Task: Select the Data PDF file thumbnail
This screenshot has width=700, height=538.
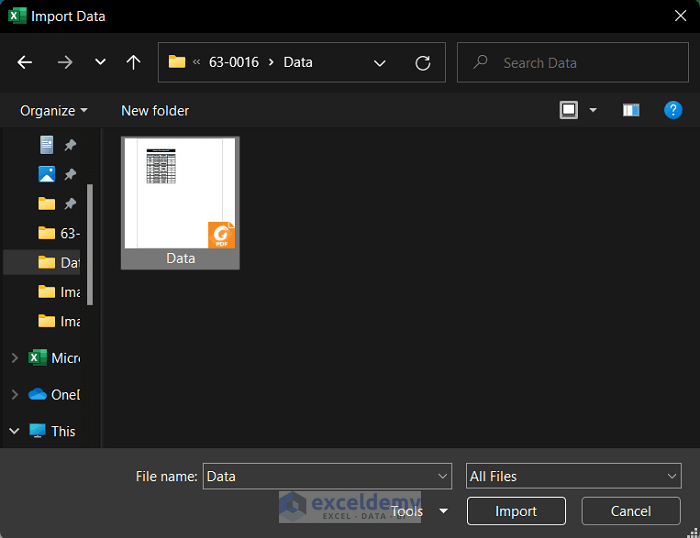Action: click(x=180, y=203)
